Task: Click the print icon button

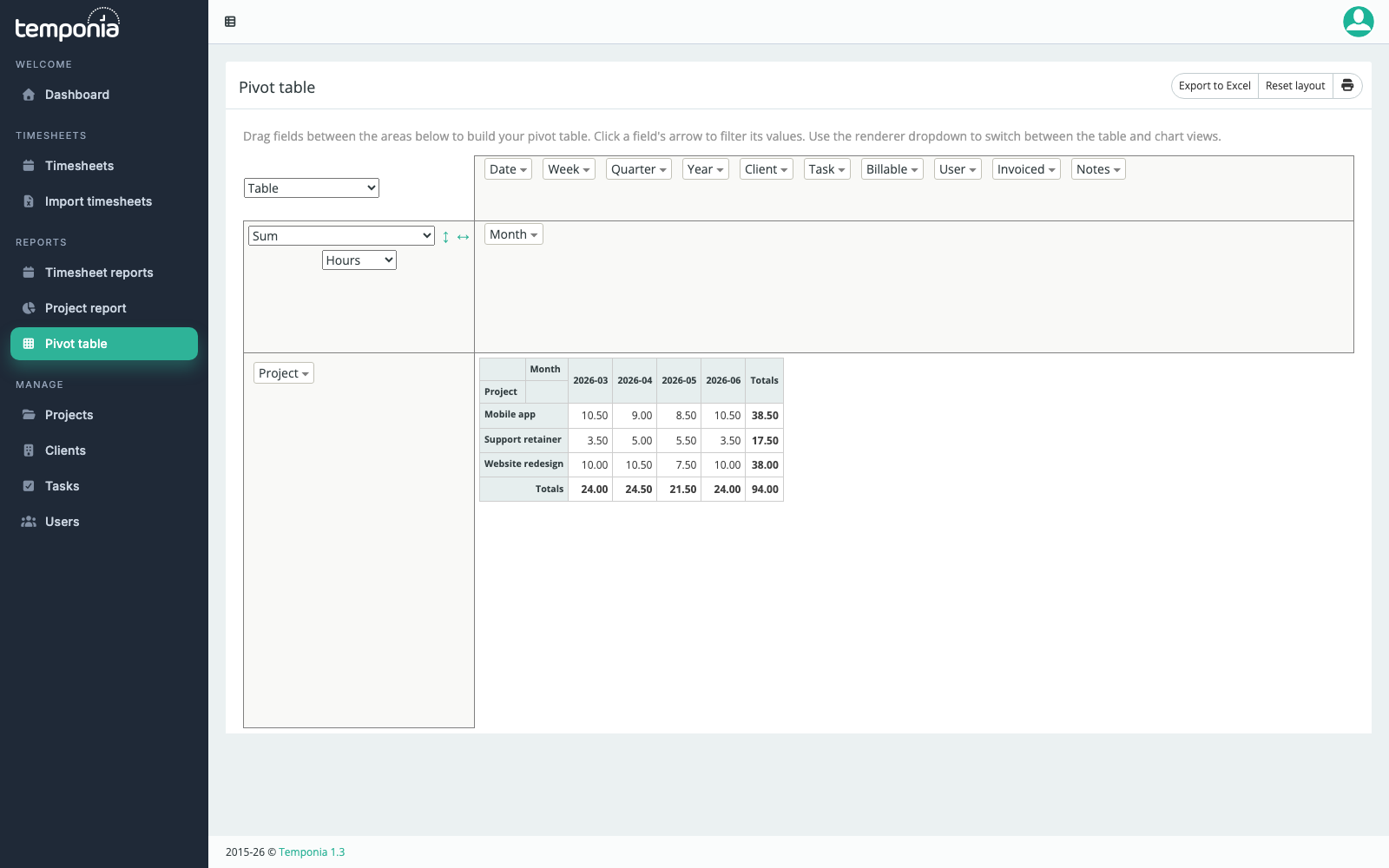Action: pyautogui.click(x=1347, y=86)
